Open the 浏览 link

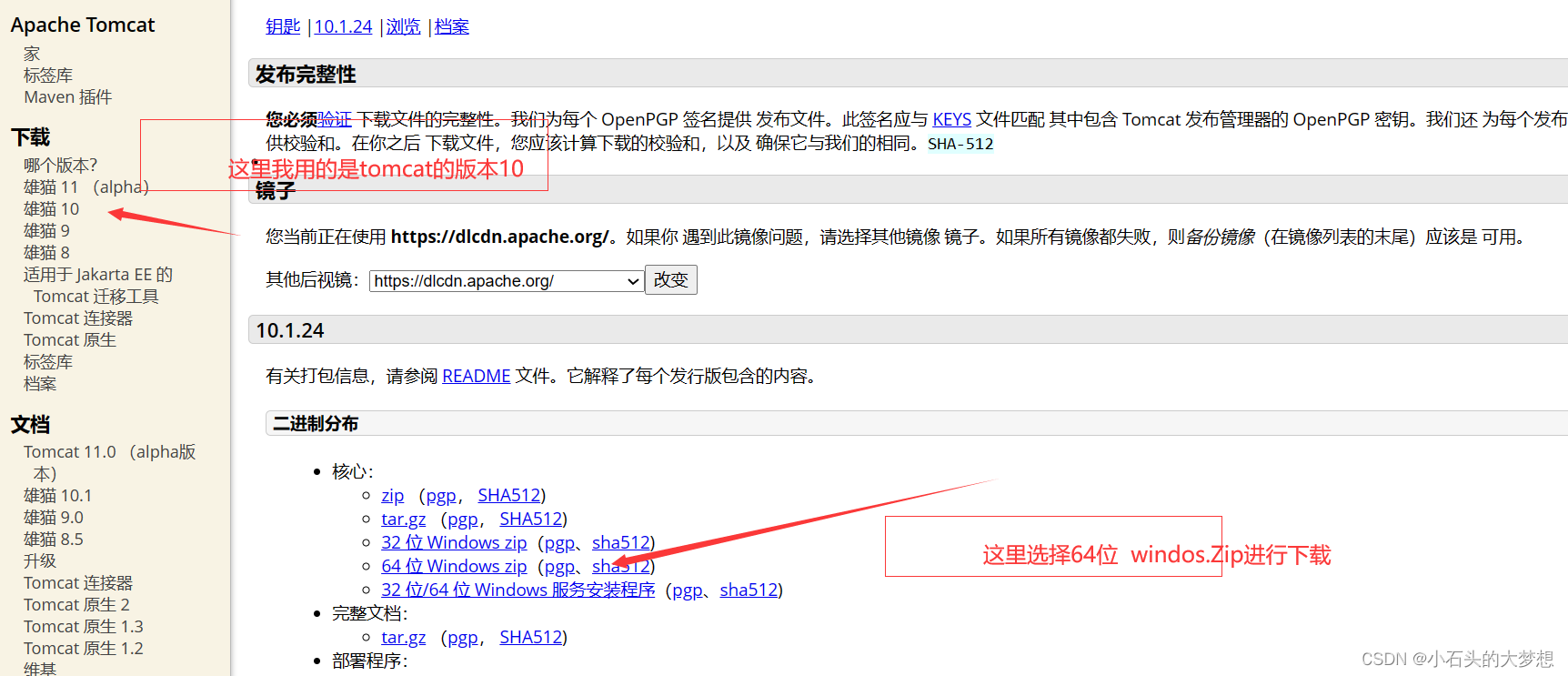click(403, 26)
